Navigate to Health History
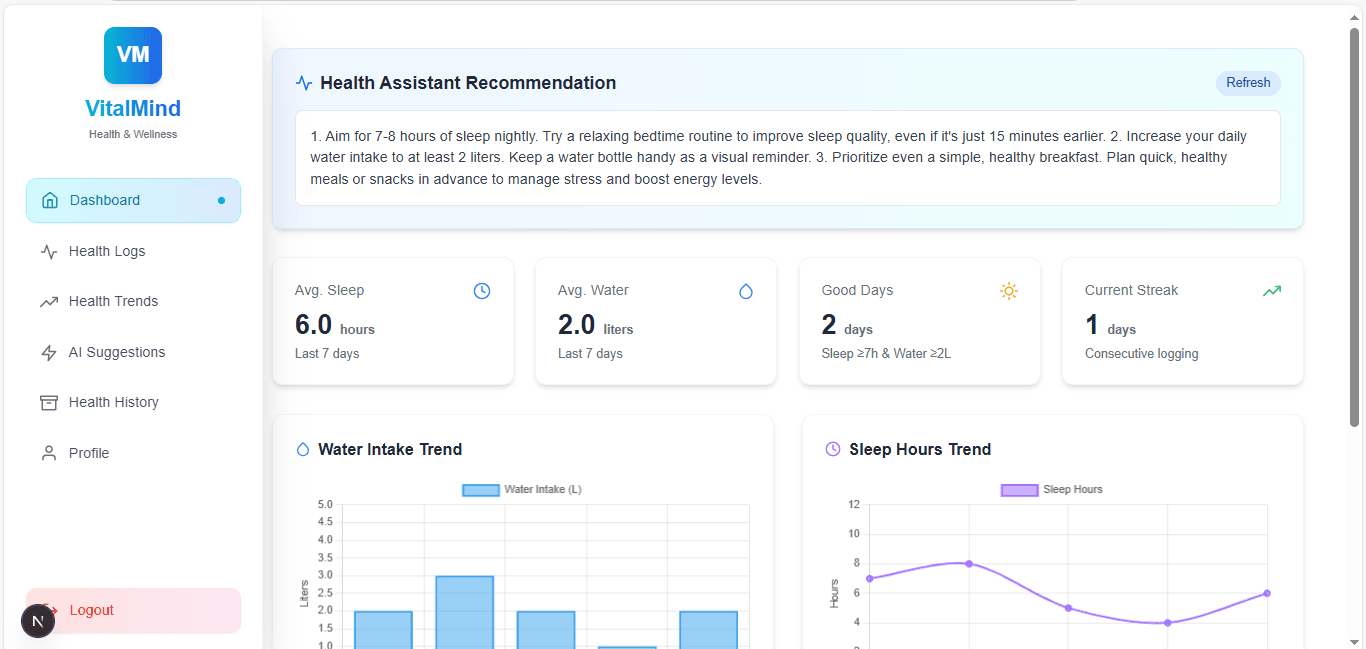 pos(113,403)
